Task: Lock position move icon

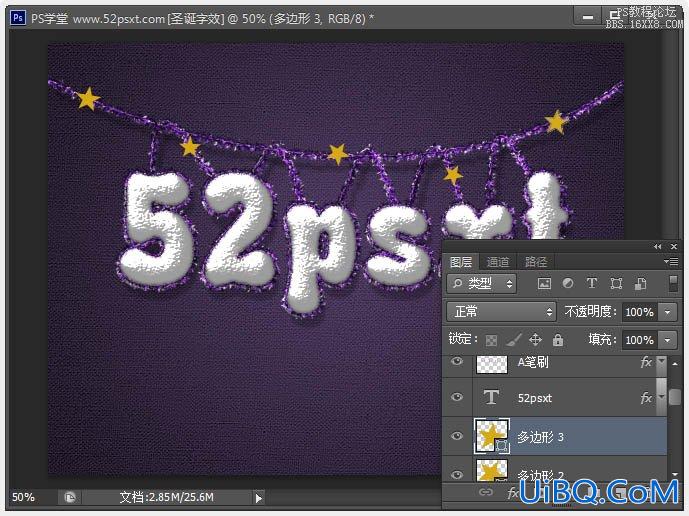Action: click(535, 339)
